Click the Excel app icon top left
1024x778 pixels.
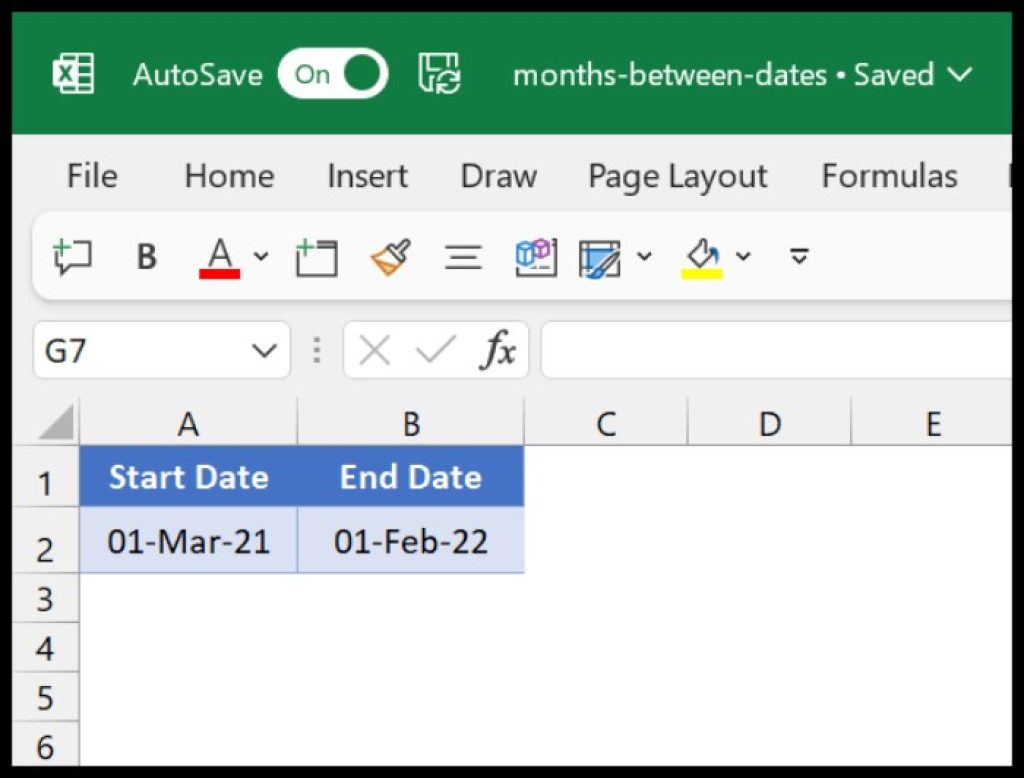pos(71,72)
